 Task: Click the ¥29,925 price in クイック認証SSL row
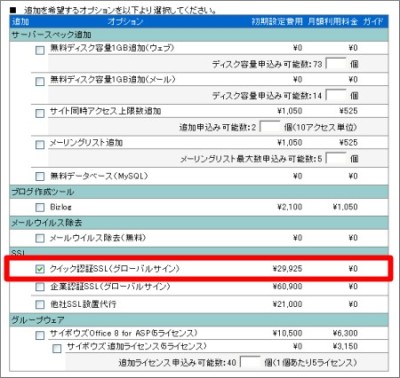288,269
